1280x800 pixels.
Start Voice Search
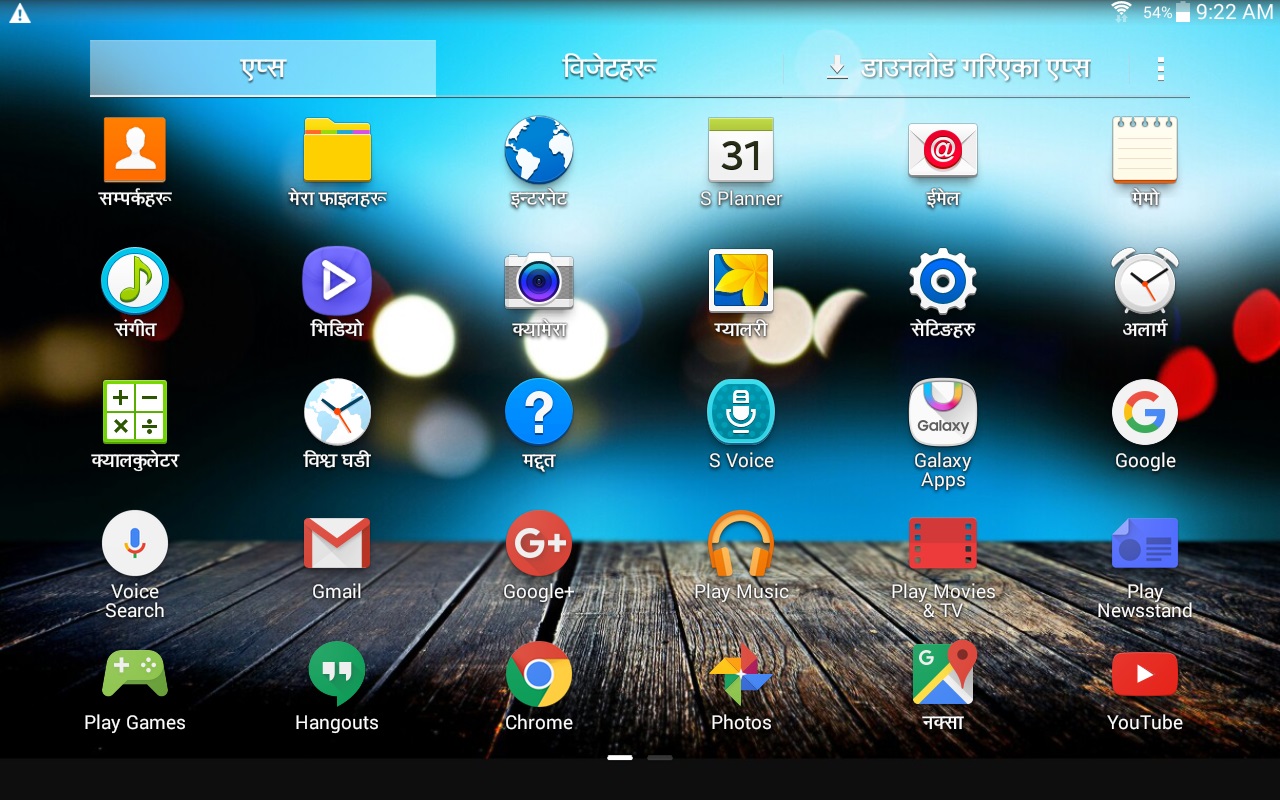pyautogui.click(x=134, y=543)
